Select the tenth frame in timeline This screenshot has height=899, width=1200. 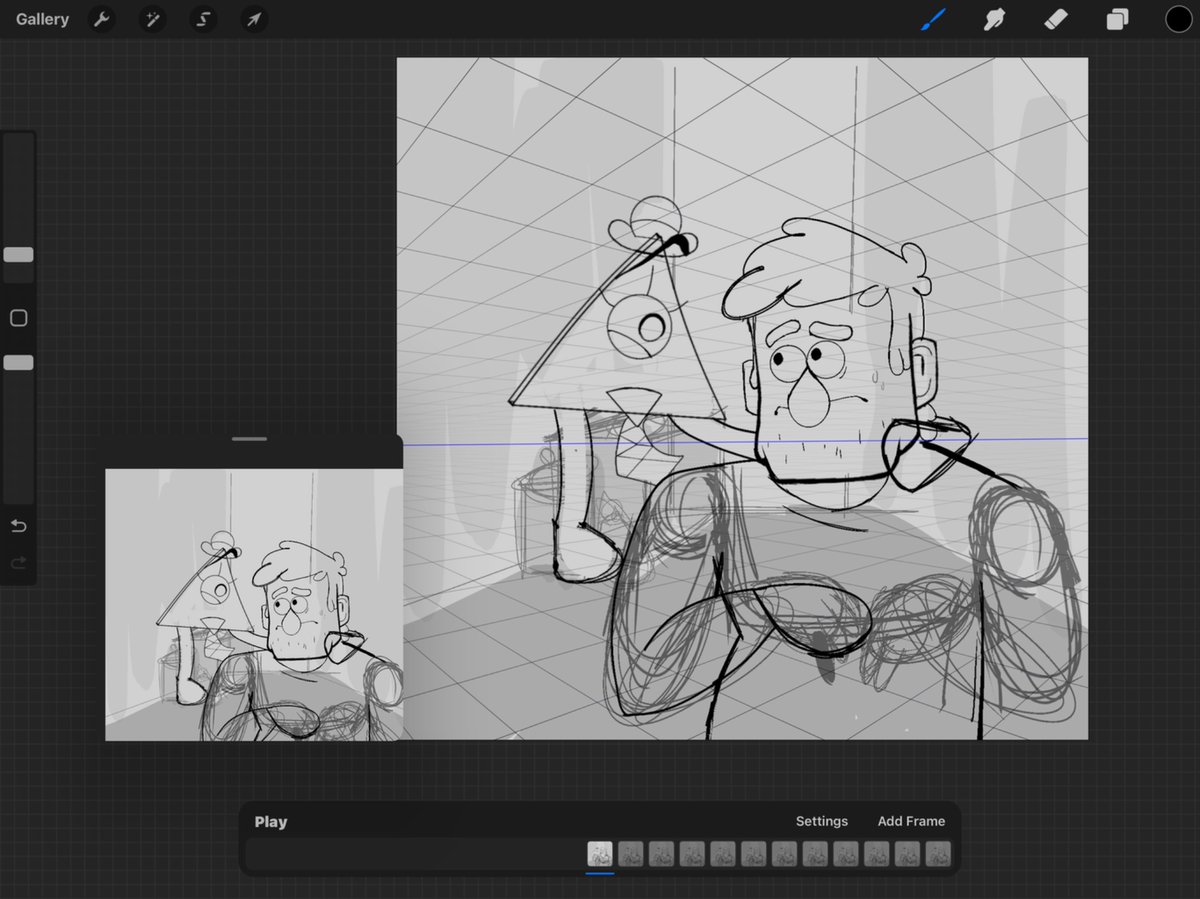(x=877, y=854)
